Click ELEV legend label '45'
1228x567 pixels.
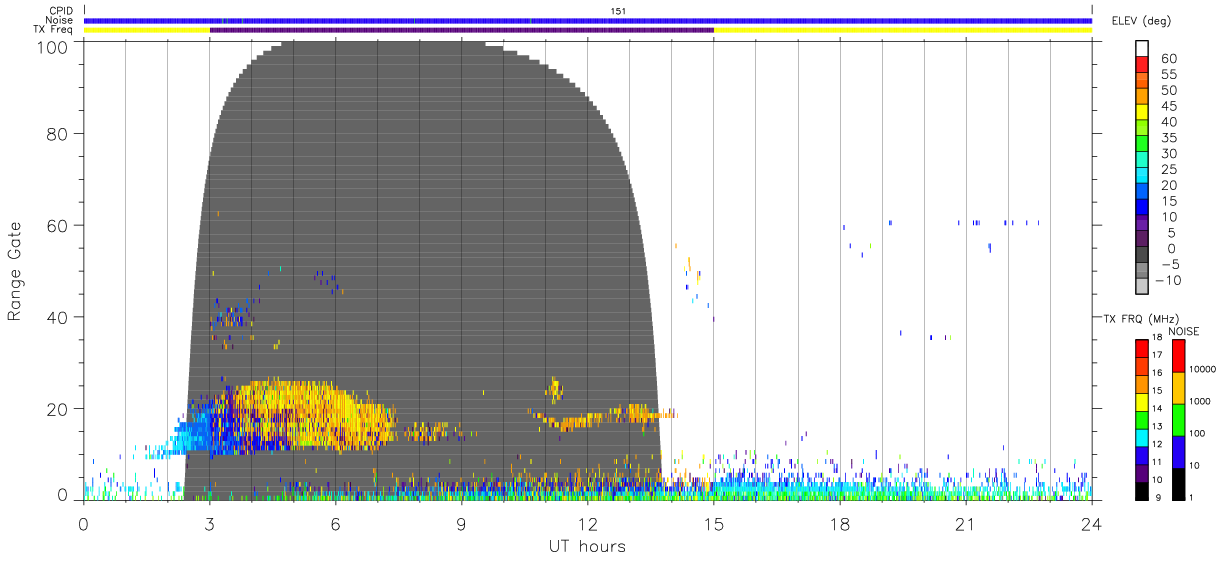(x=1167, y=106)
